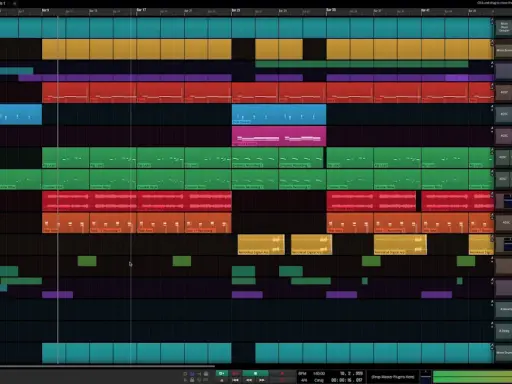Open the 4OSC plugin on pink clip track
This screenshot has width=512, height=384.
(x=504, y=136)
